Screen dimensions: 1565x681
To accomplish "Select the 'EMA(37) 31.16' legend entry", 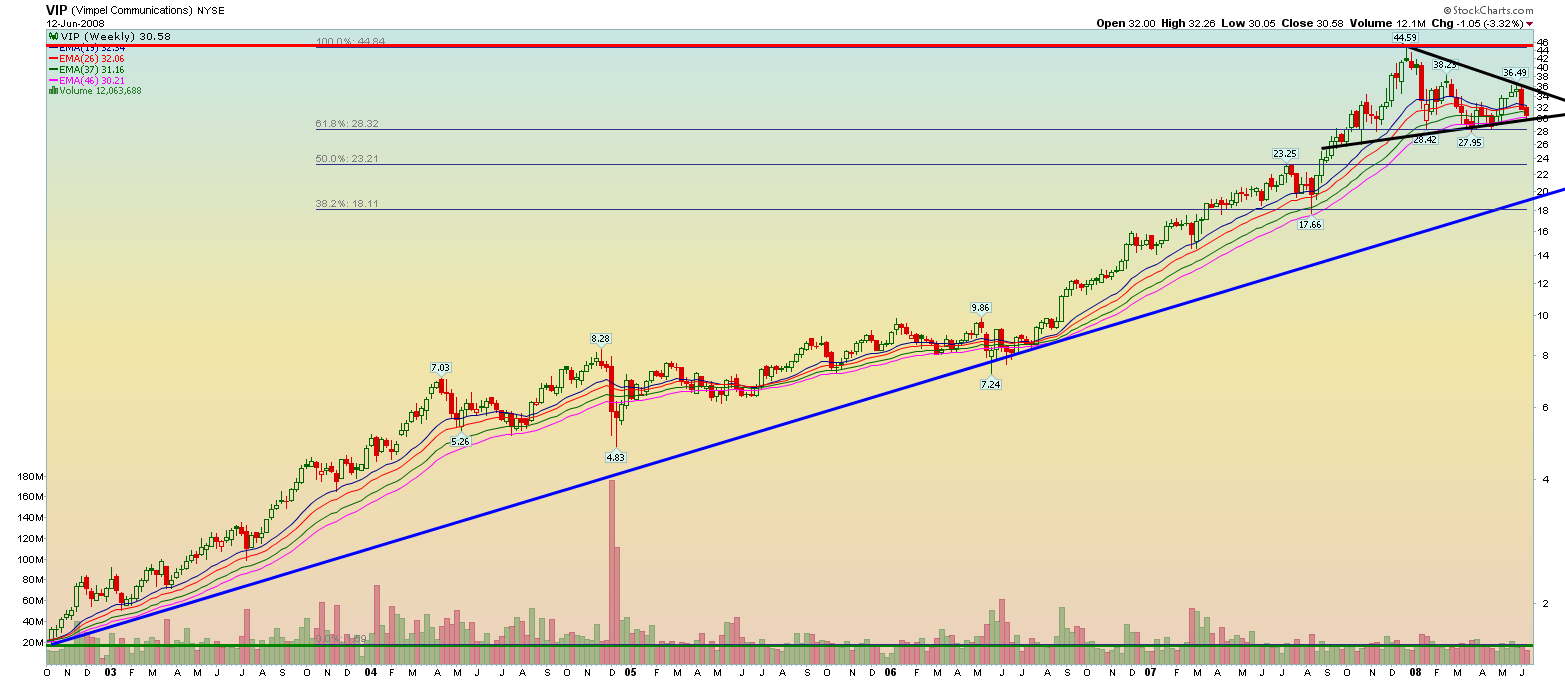I will 92,70.
